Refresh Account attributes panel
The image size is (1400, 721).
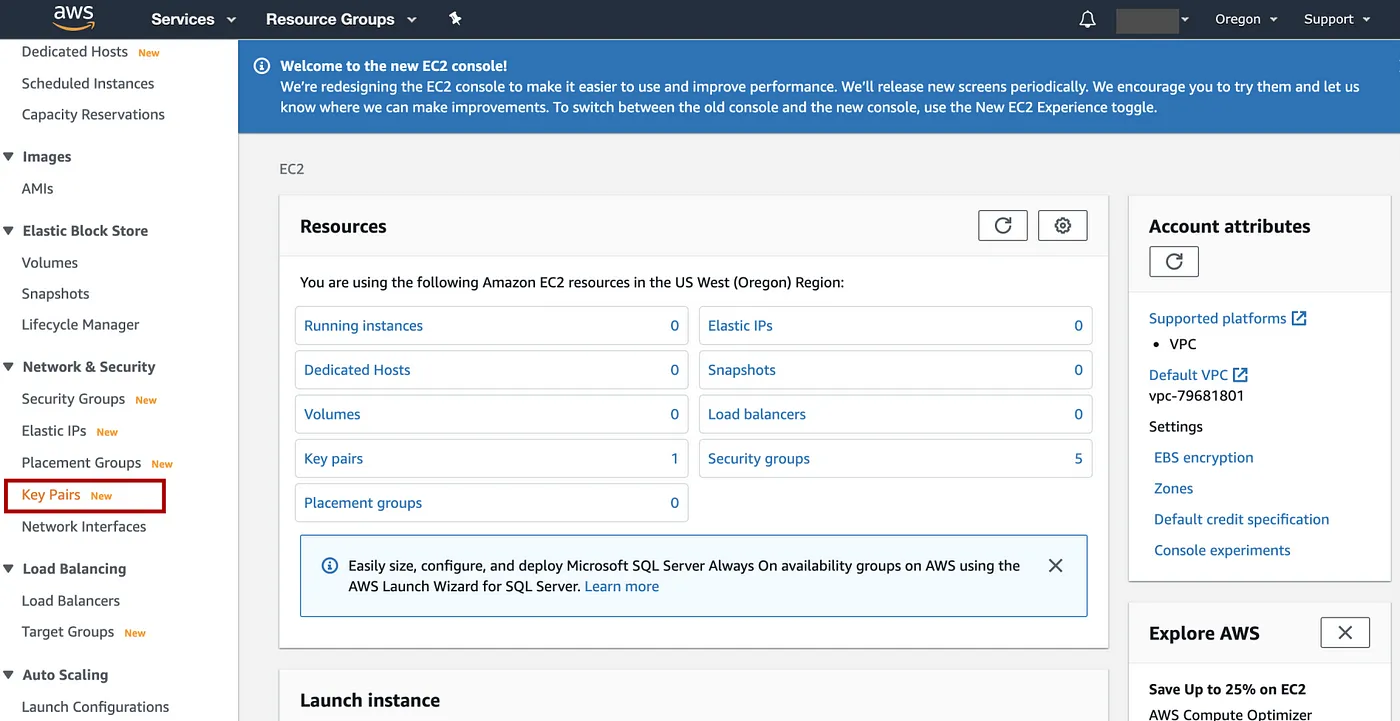(x=1174, y=261)
